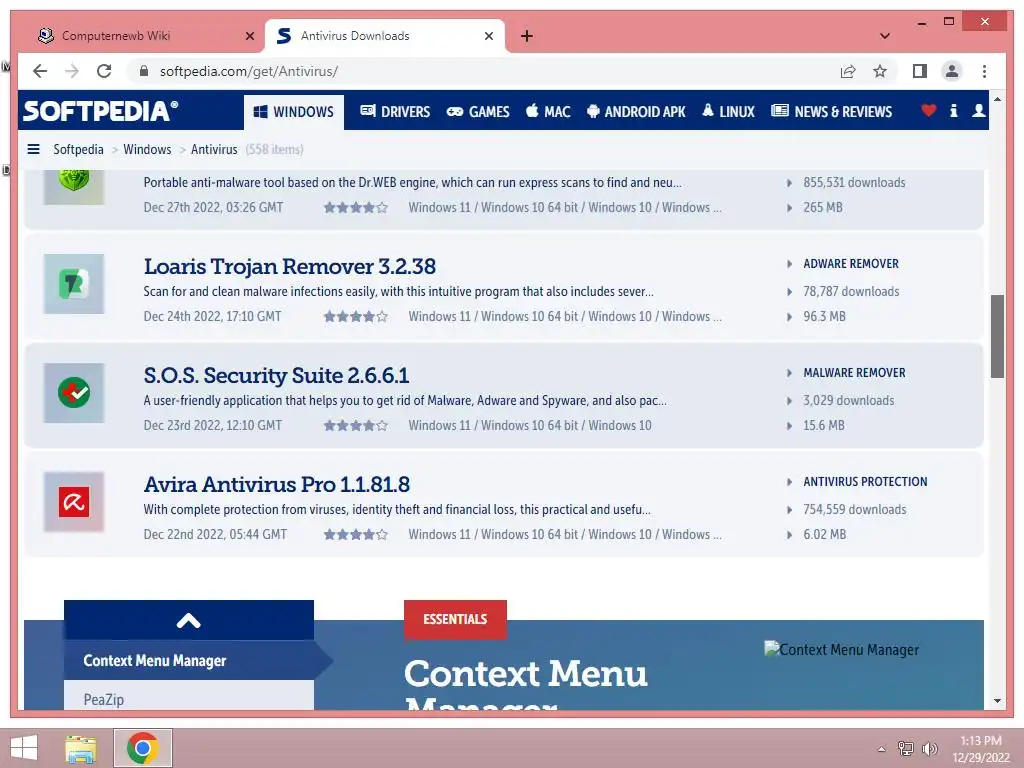Open the Chrome three-dot menu
The height and width of the screenshot is (768, 1024).
(984, 71)
